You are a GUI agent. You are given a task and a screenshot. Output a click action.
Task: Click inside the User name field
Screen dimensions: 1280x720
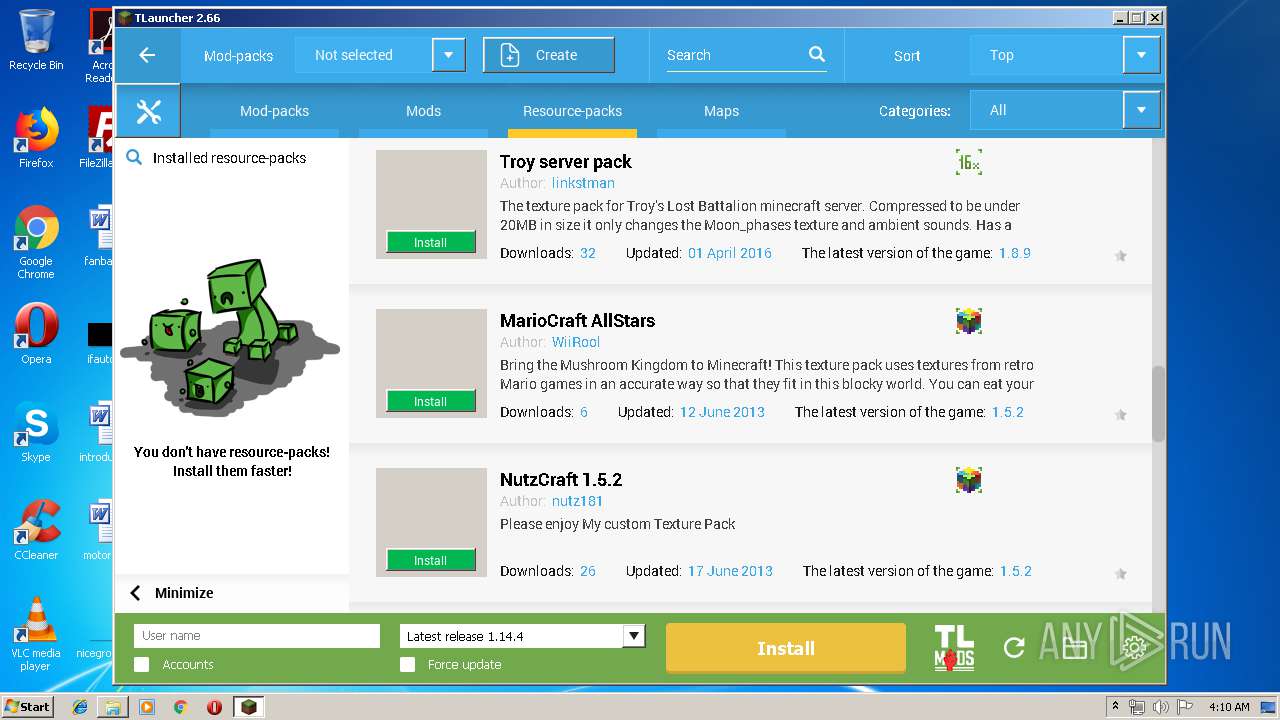257,636
